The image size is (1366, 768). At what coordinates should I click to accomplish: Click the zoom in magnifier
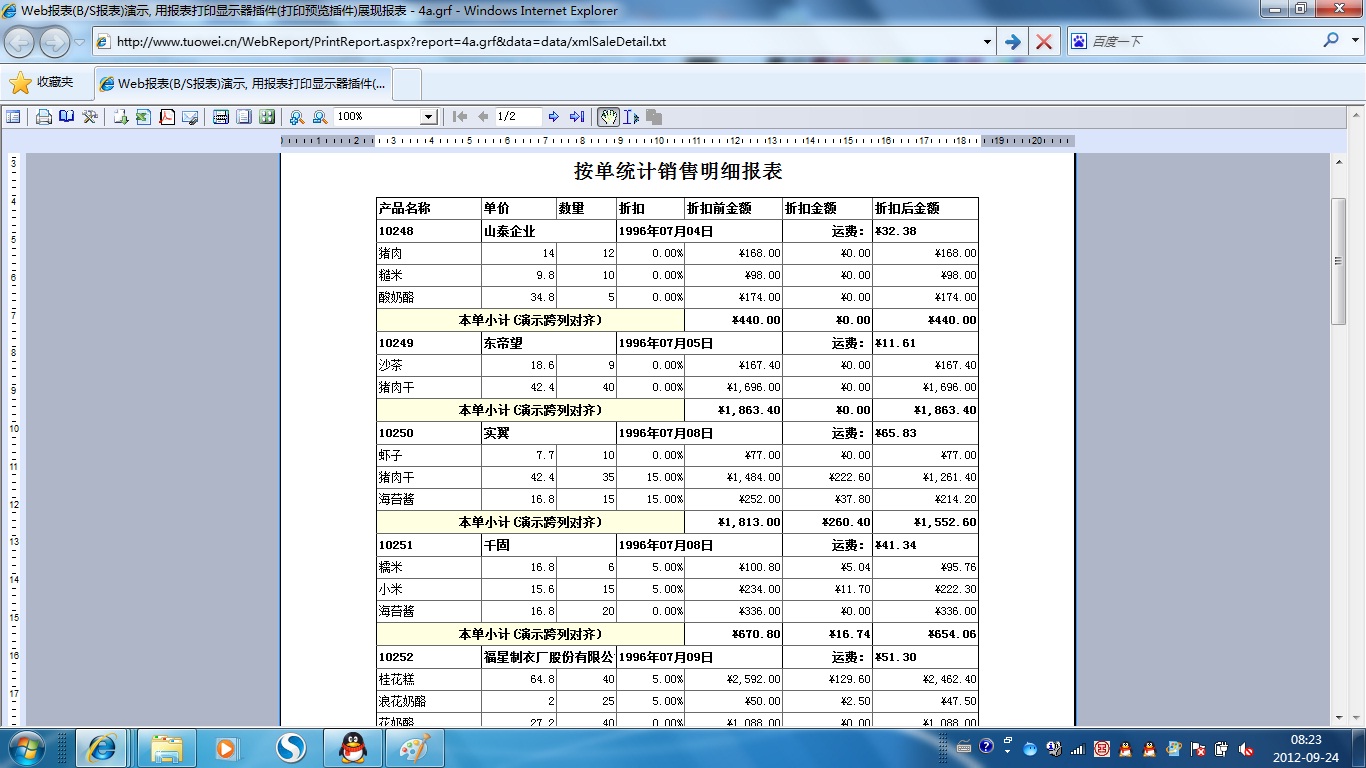tap(297, 117)
